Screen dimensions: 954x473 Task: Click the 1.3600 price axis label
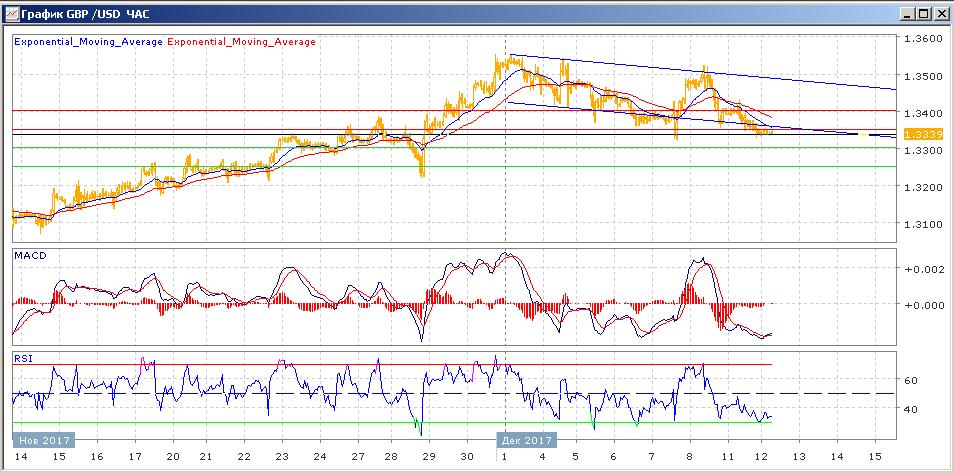923,38
